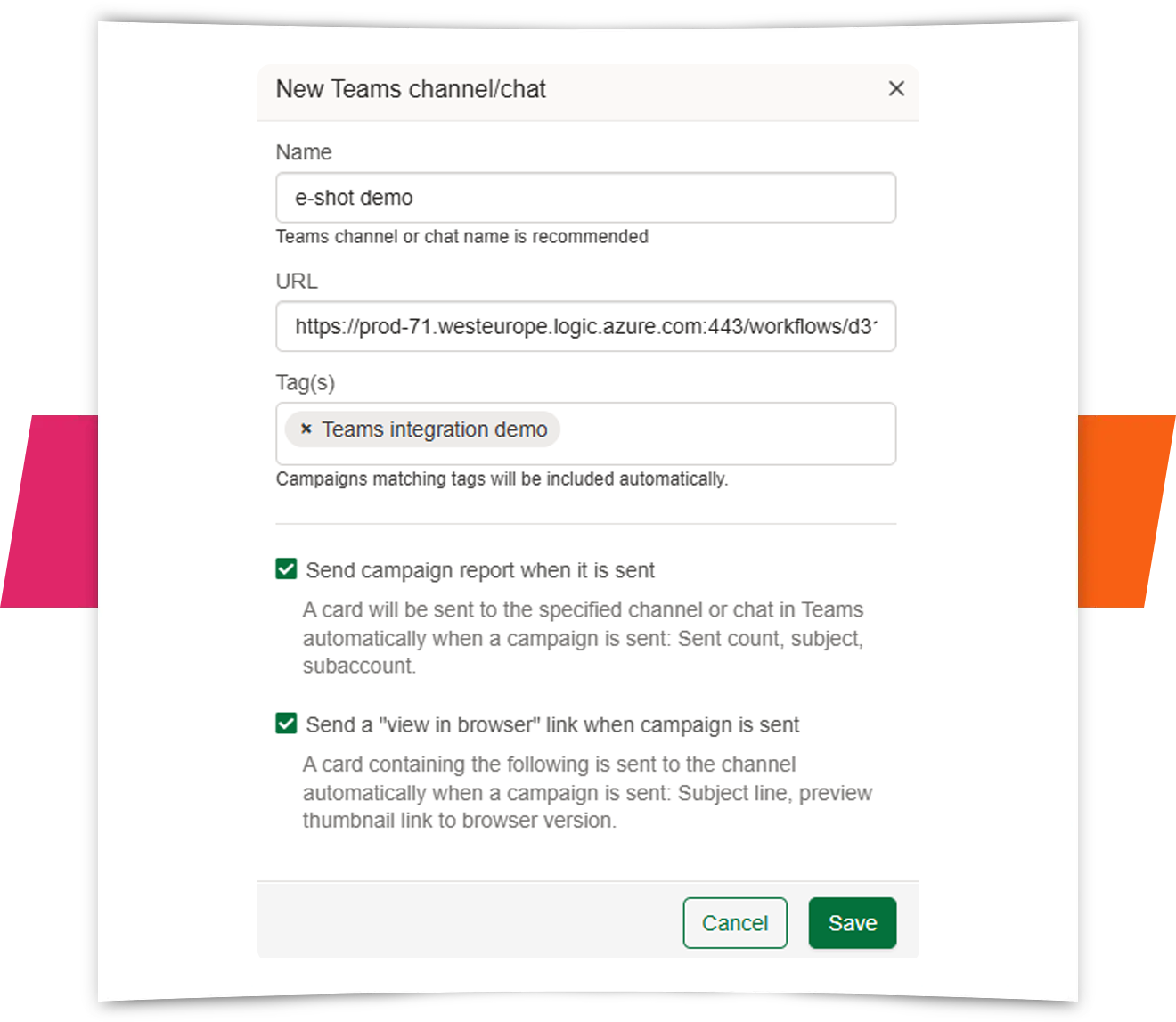Click the dialog title "New Teams channel/chat"
1176x1022 pixels.
(x=412, y=89)
